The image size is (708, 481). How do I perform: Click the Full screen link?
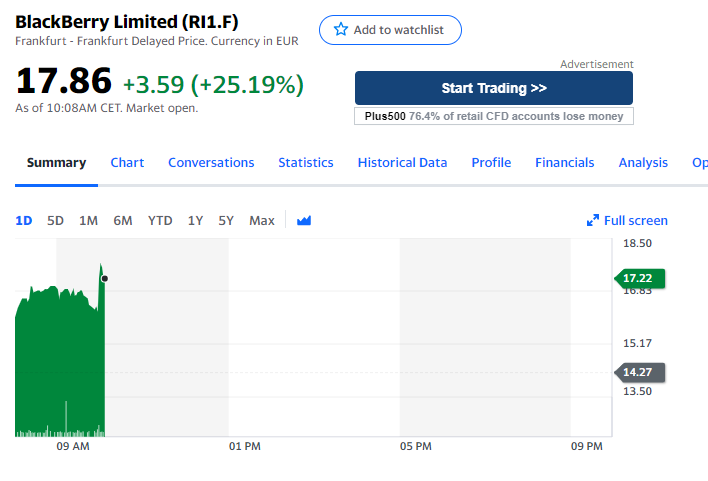627,220
